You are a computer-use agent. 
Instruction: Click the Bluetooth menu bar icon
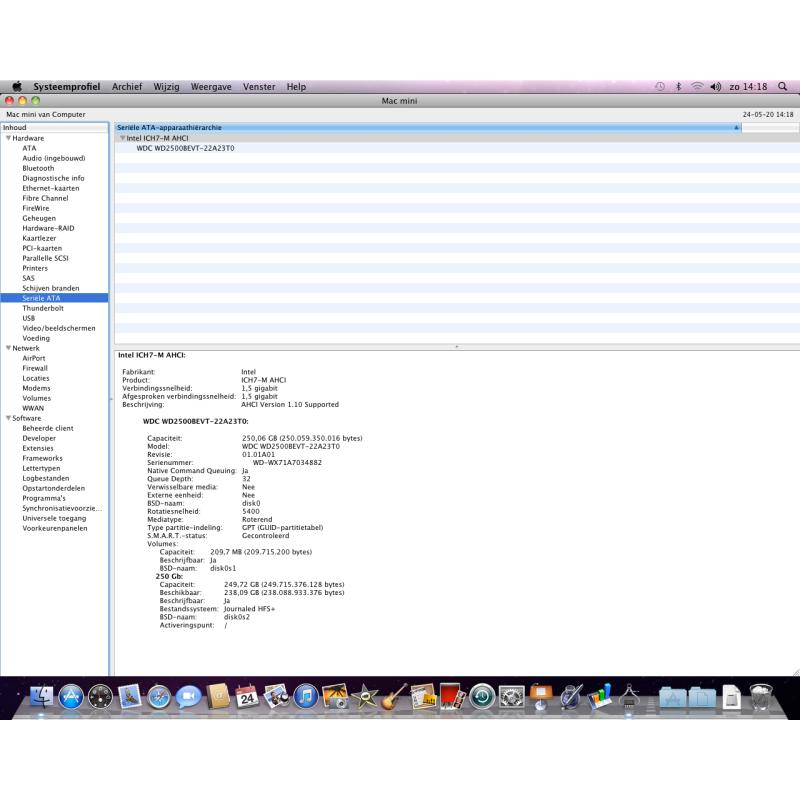click(679, 86)
